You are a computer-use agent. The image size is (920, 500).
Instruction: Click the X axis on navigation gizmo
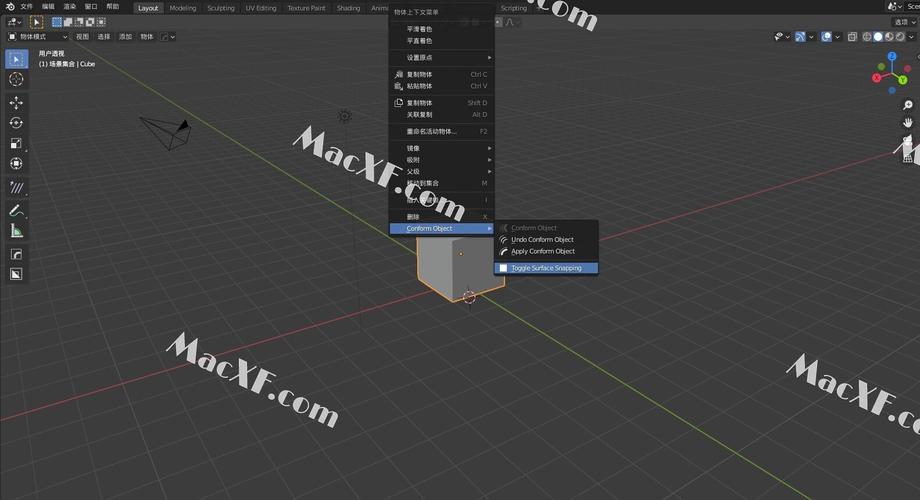[x=877, y=77]
